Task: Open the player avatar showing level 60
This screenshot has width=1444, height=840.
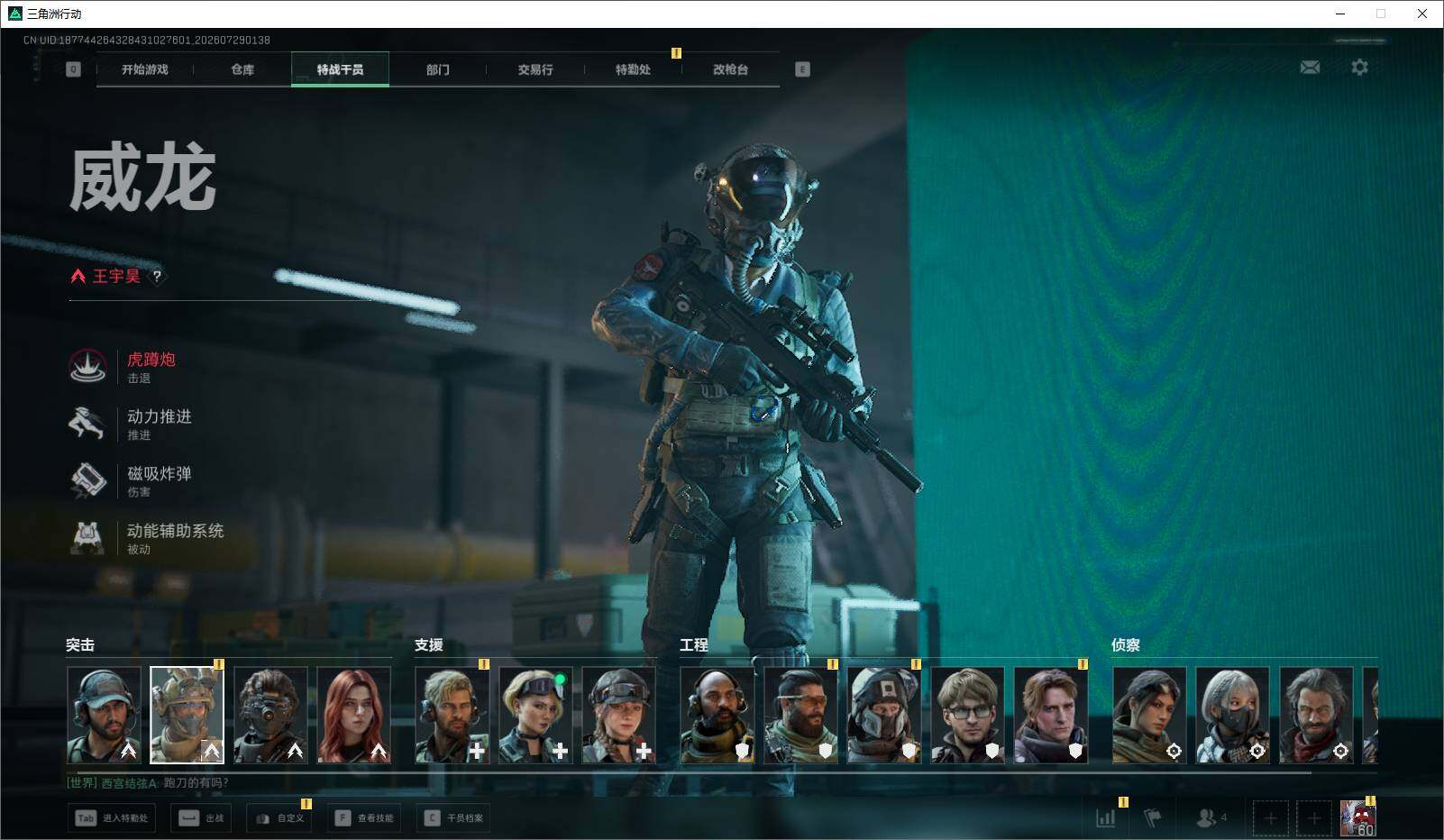Action: [1358, 818]
